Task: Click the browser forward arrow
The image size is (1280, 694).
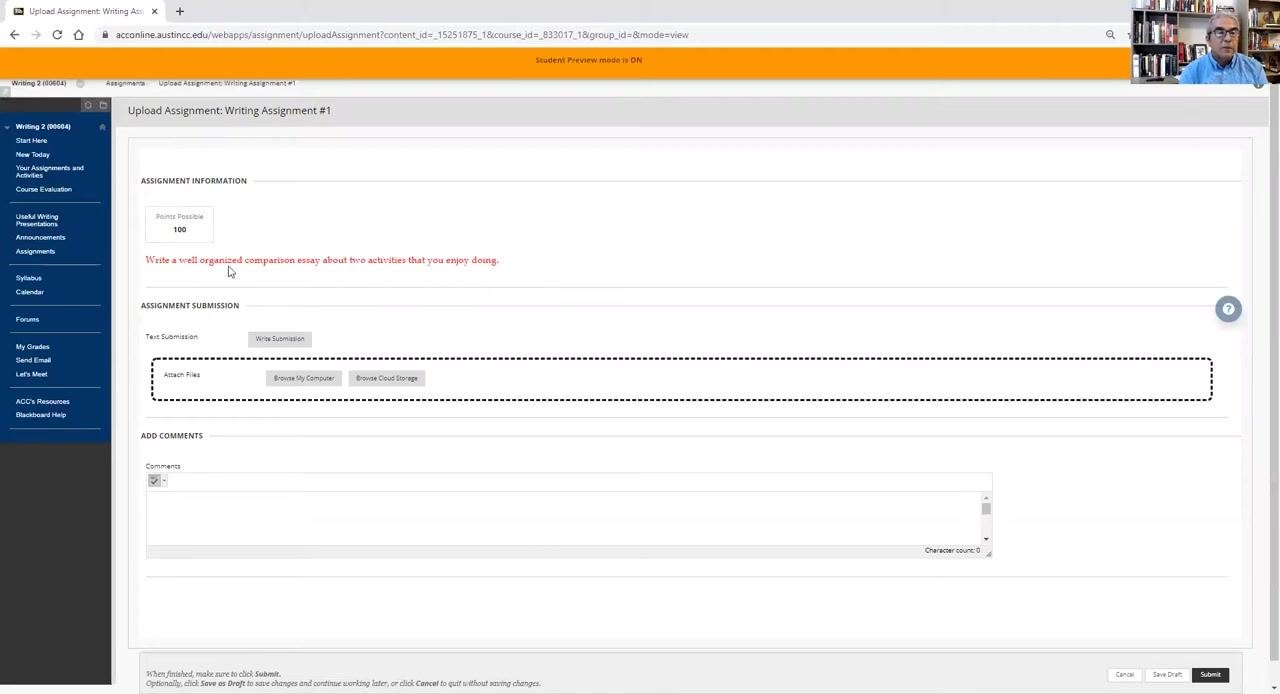Action: pyautogui.click(x=36, y=35)
